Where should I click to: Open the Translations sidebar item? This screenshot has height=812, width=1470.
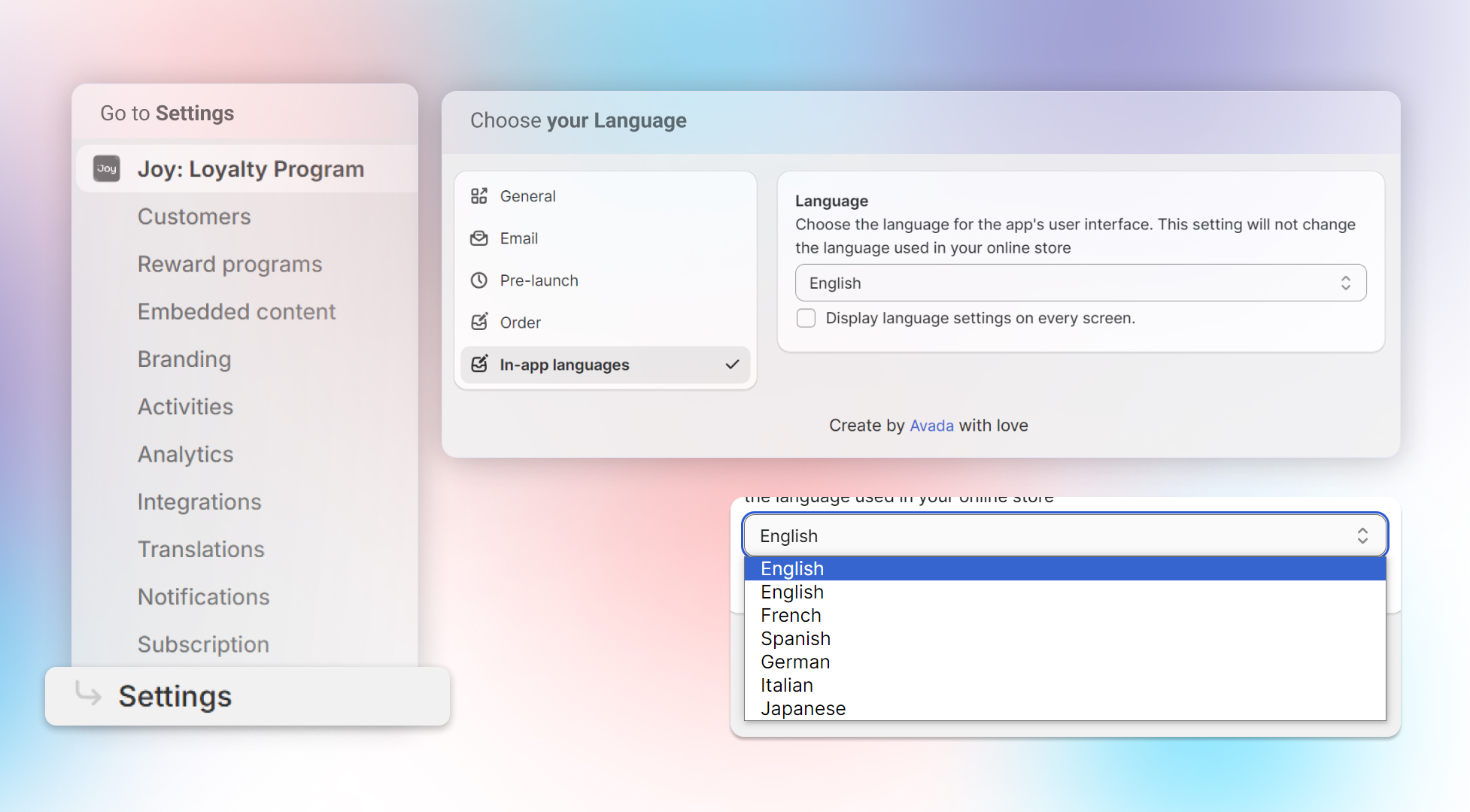point(201,549)
